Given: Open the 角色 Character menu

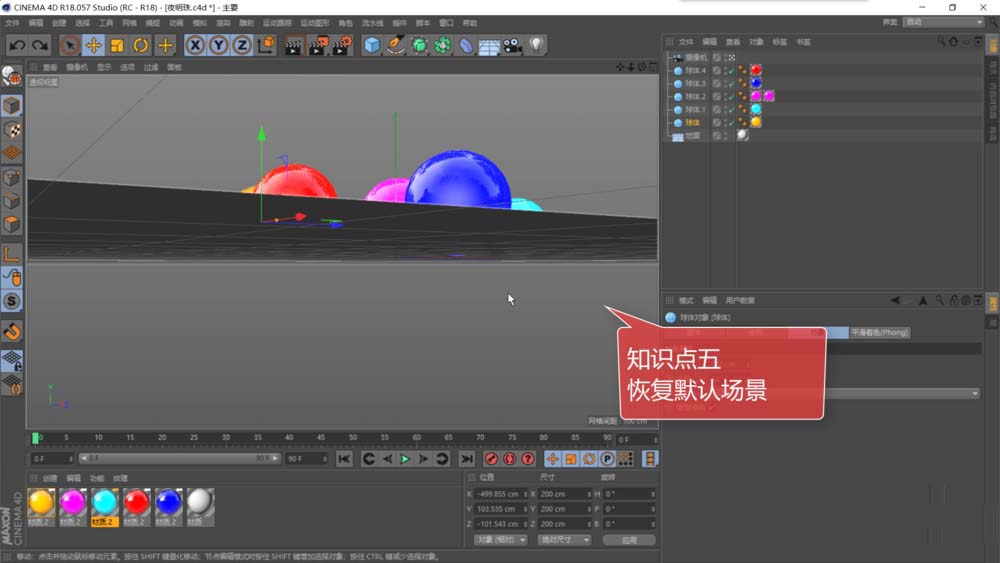Looking at the screenshot, I should pyautogui.click(x=345, y=23).
